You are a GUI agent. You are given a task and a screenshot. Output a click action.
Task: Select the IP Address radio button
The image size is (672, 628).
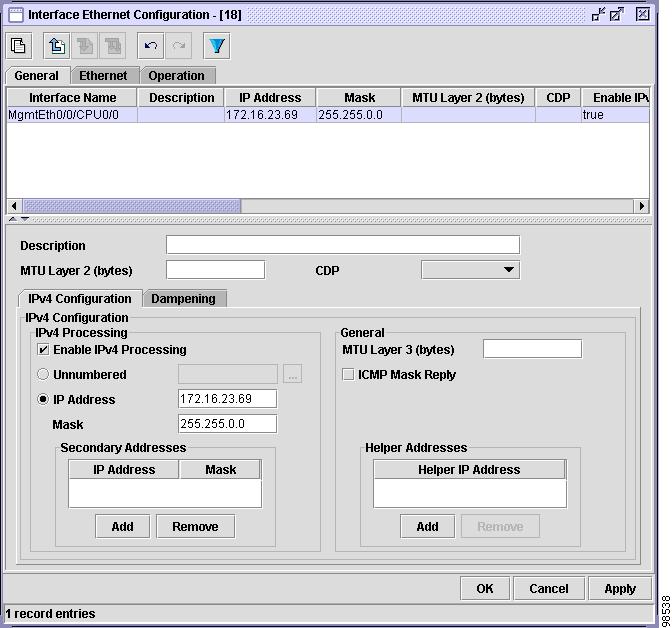(x=43, y=400)
